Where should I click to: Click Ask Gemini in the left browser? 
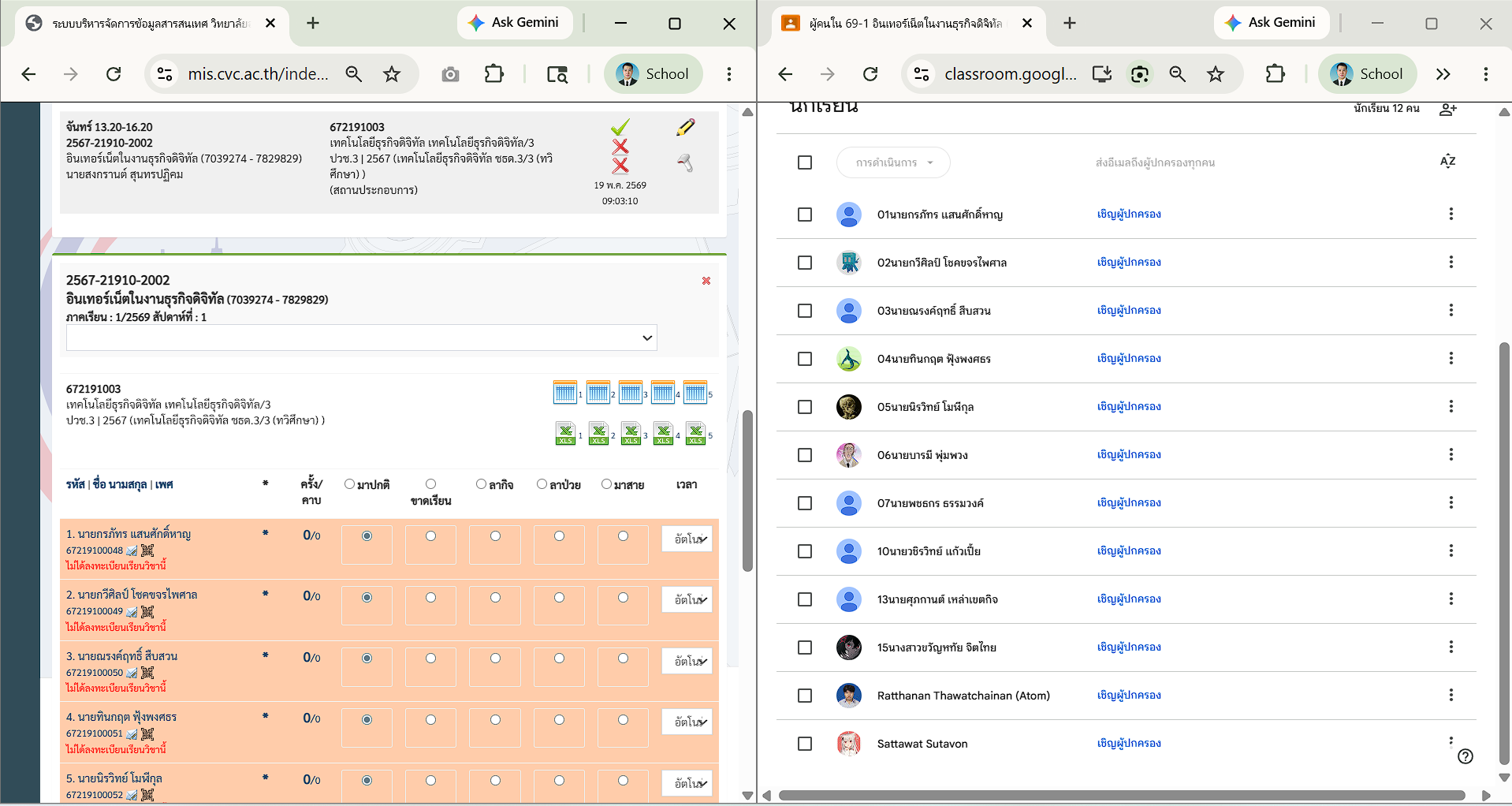514,23
